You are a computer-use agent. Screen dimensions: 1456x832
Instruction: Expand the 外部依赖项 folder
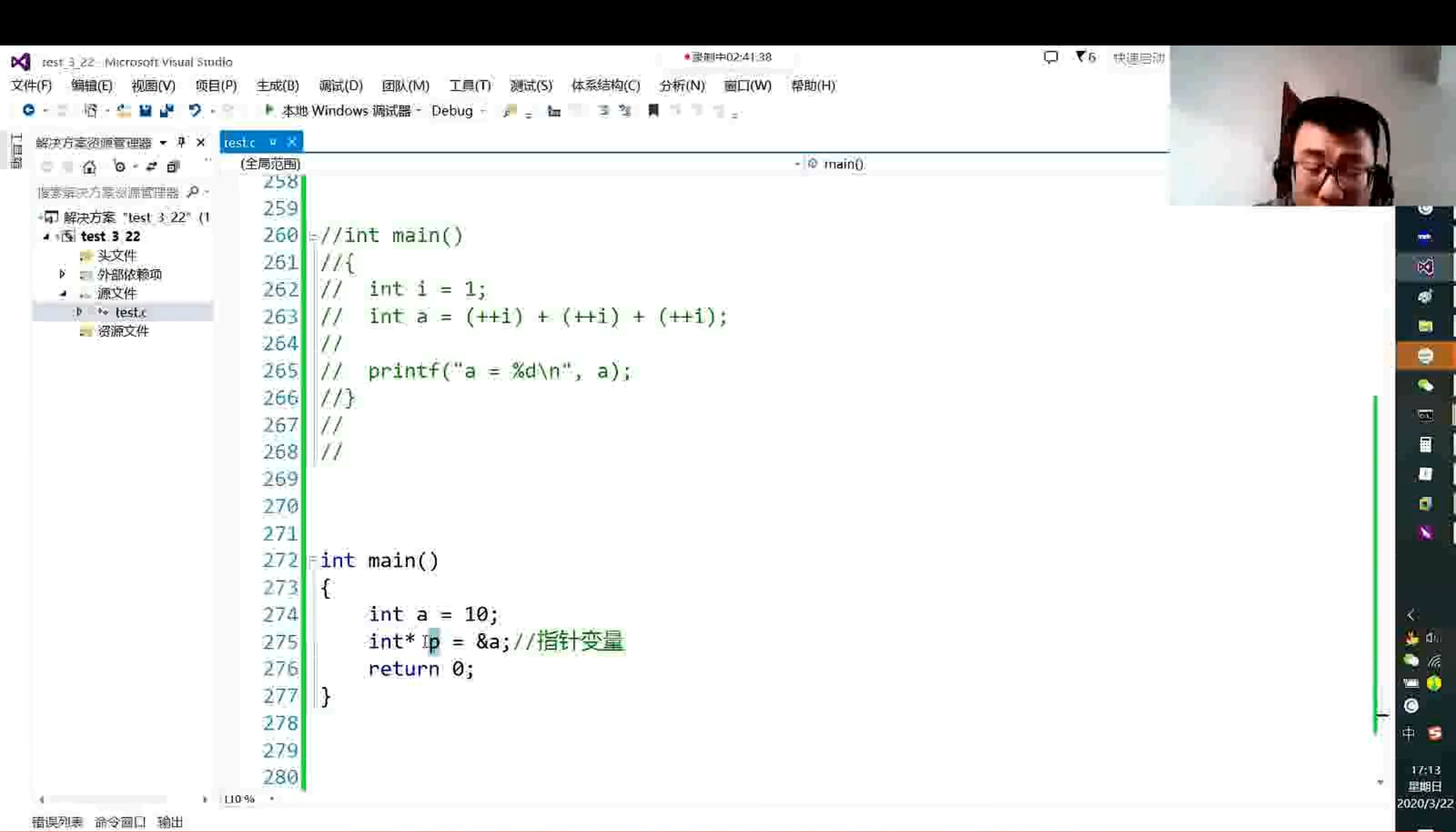pos(63,274)
